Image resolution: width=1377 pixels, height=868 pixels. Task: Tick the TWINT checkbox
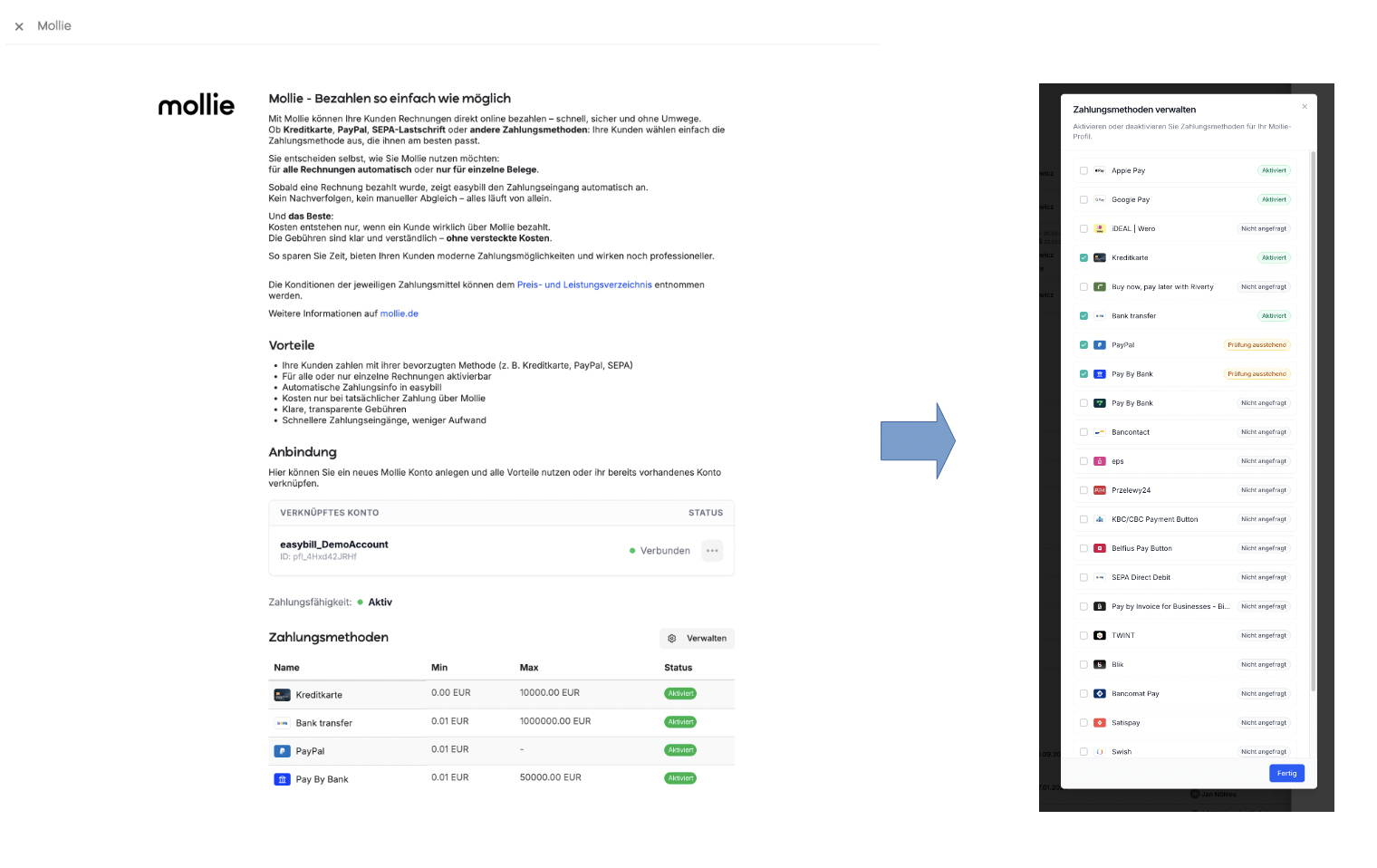coord(1083,635)
